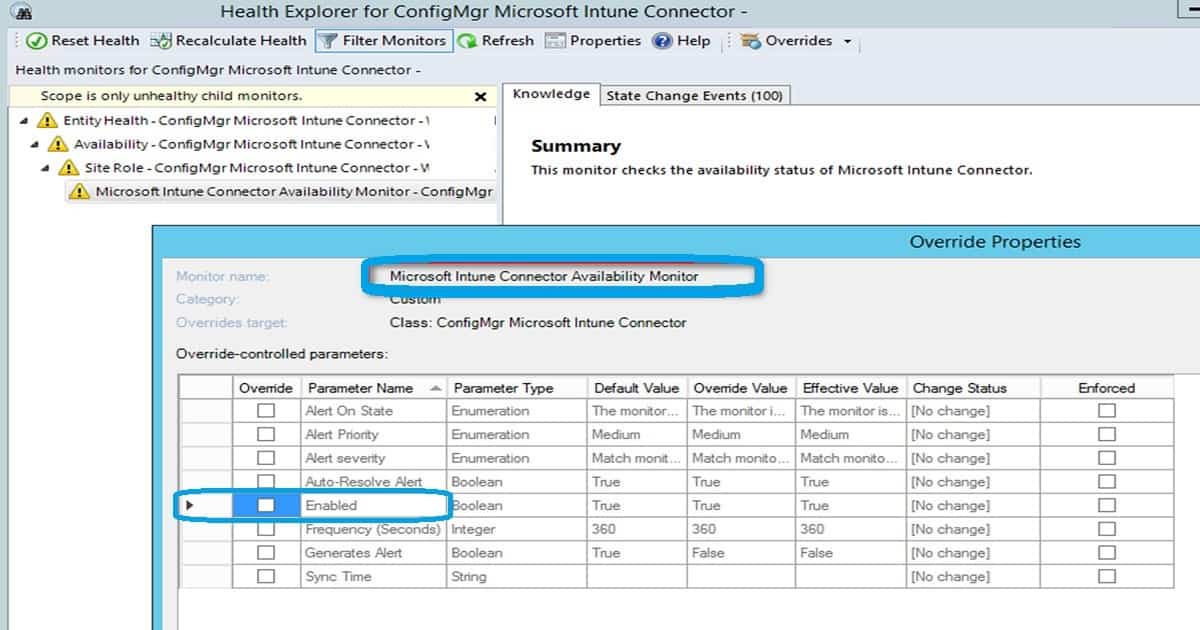This screenshot has width=1200, height=630.
Task: Open Properties from the toolbar
Action: click(594, 41)
